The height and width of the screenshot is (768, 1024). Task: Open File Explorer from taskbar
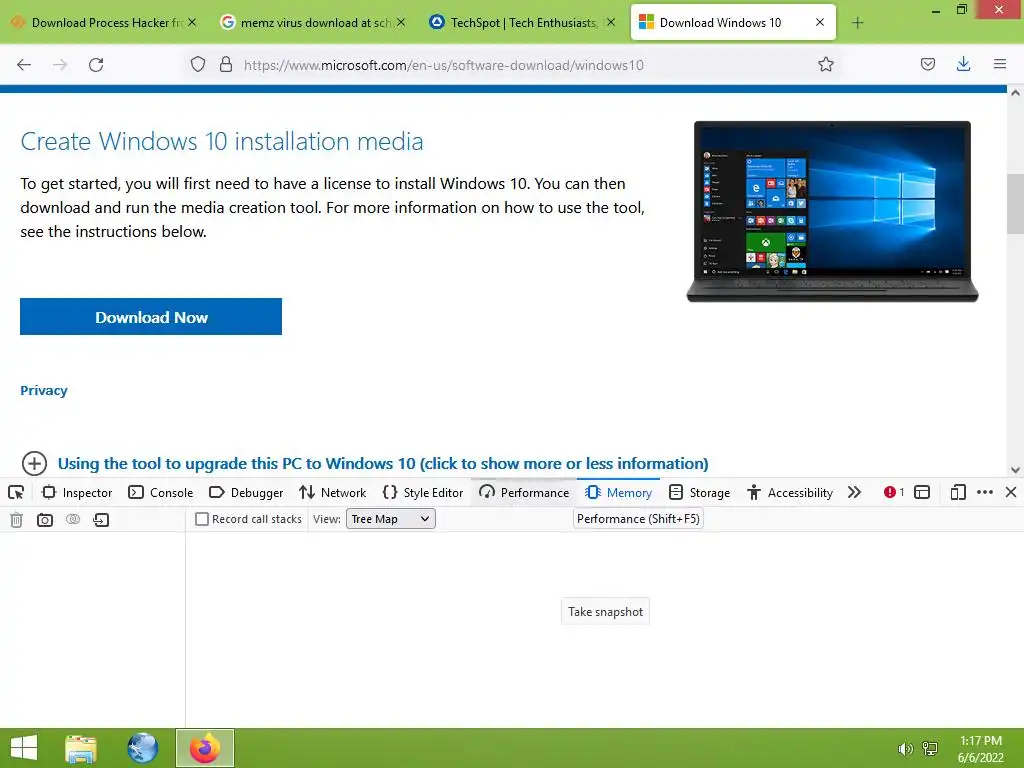tap(81, 748)
